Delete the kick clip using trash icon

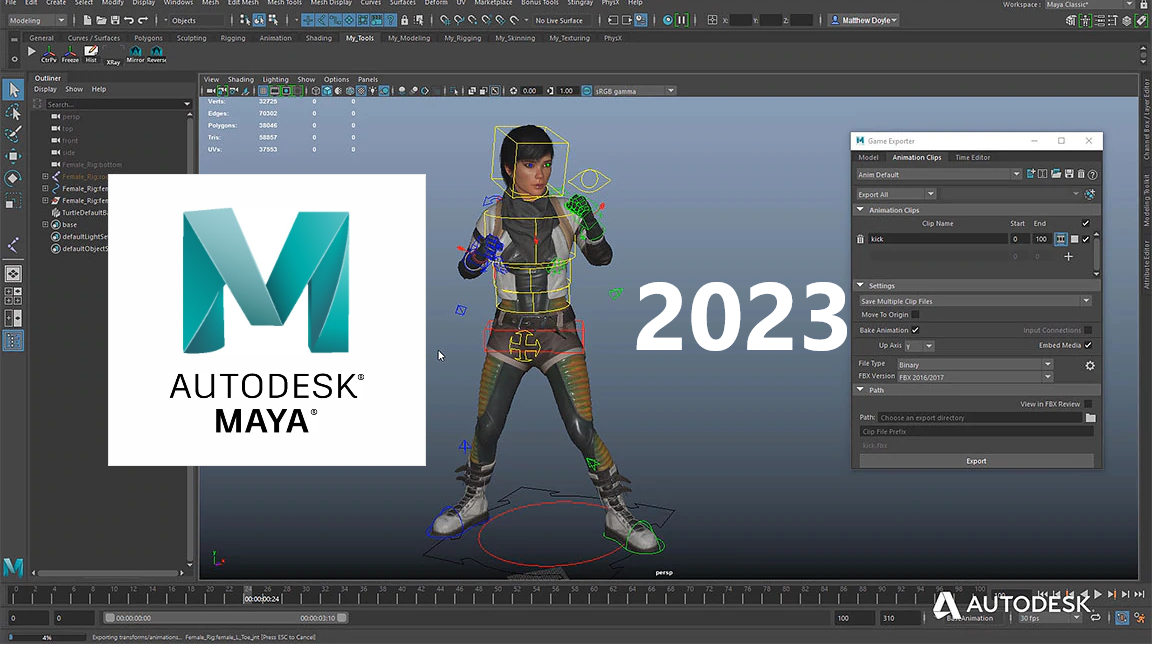click(x=860, y=239)
